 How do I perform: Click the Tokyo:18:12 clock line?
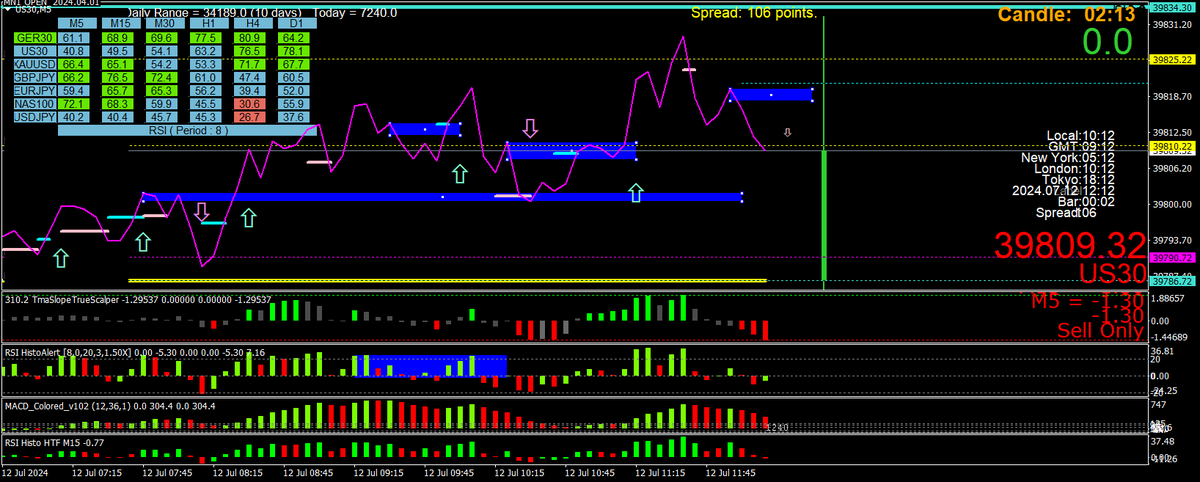click(1079, 180)
